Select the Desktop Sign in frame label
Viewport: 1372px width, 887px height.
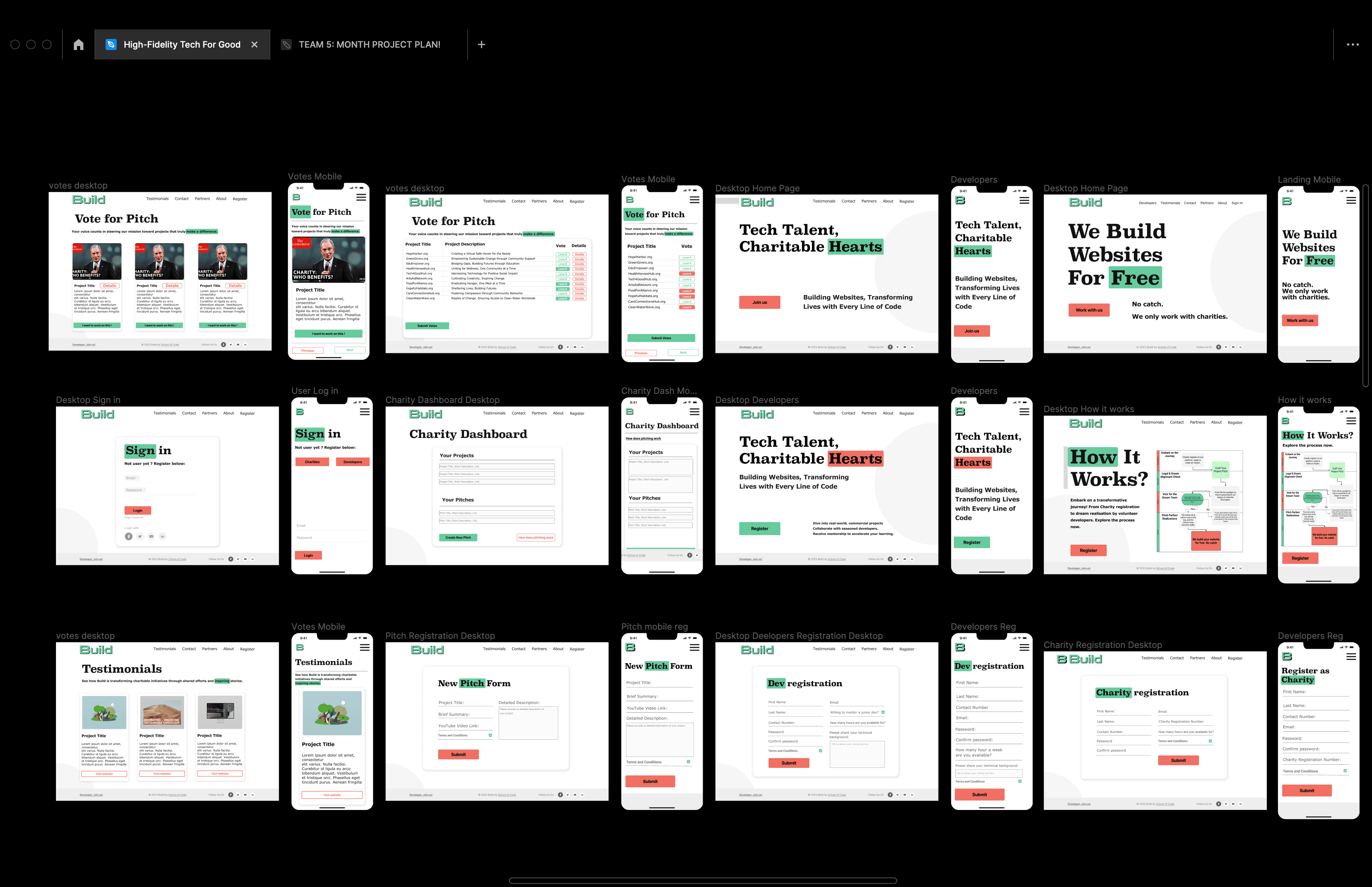[x=88, y=400]
